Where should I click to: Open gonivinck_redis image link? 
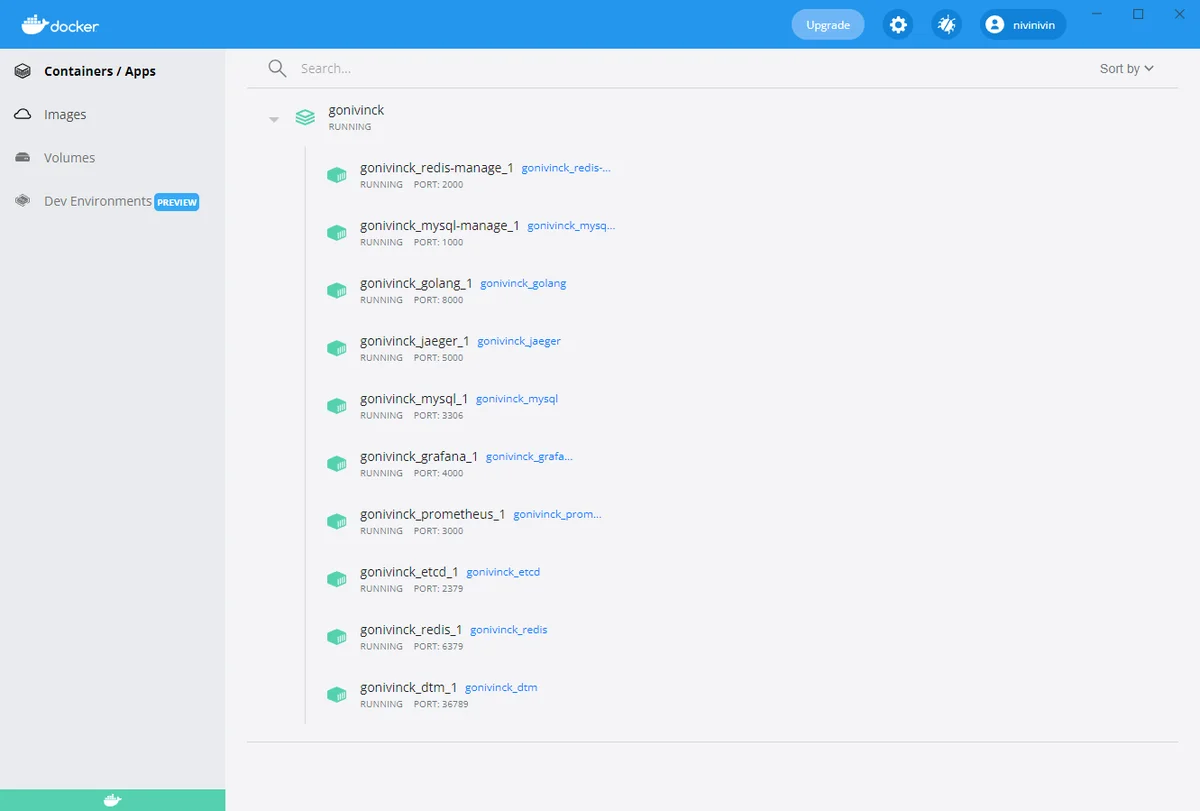pyautogui.click(x=509, y=630)
